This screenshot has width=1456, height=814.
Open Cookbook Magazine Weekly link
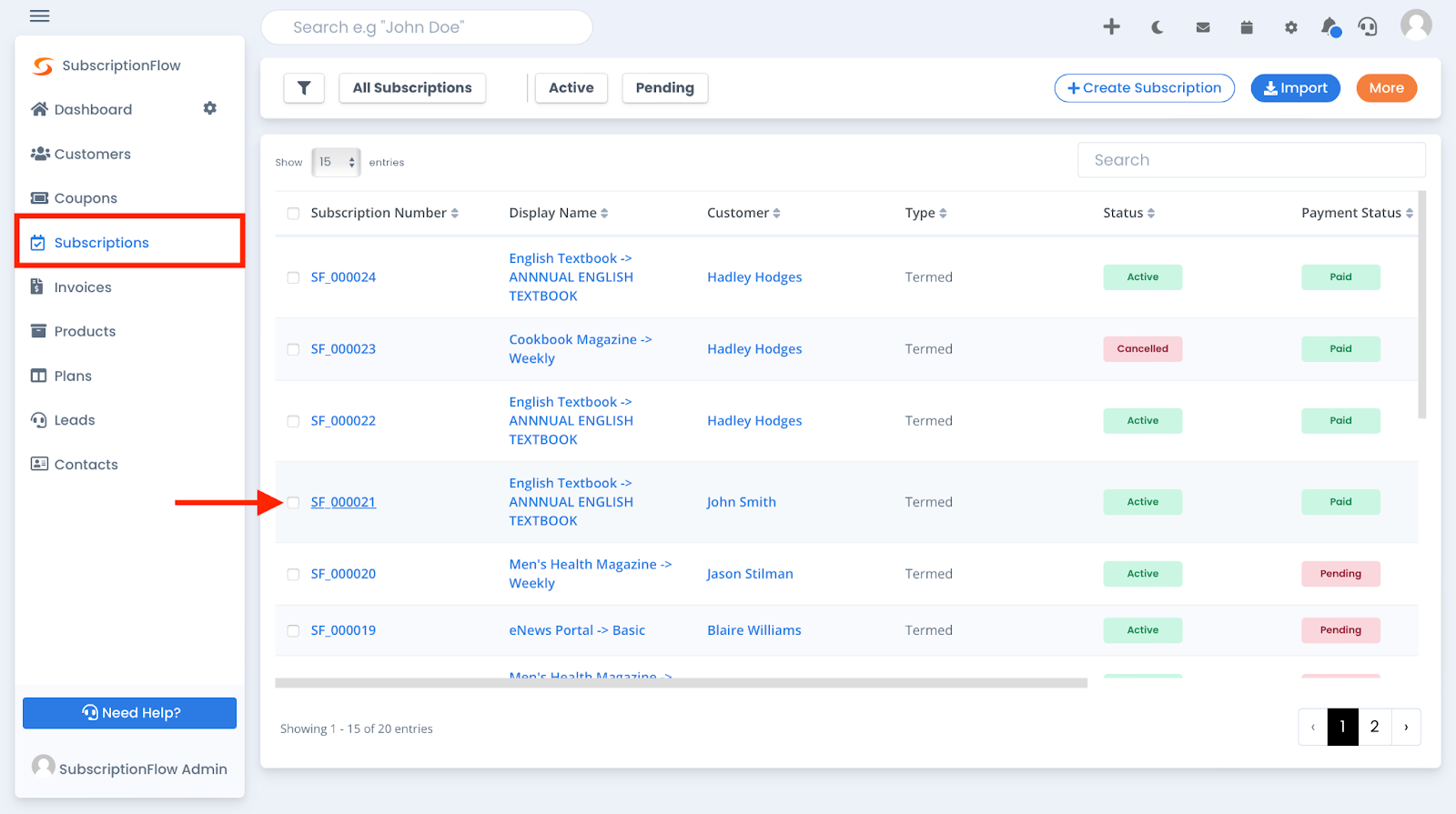point(580,349)
